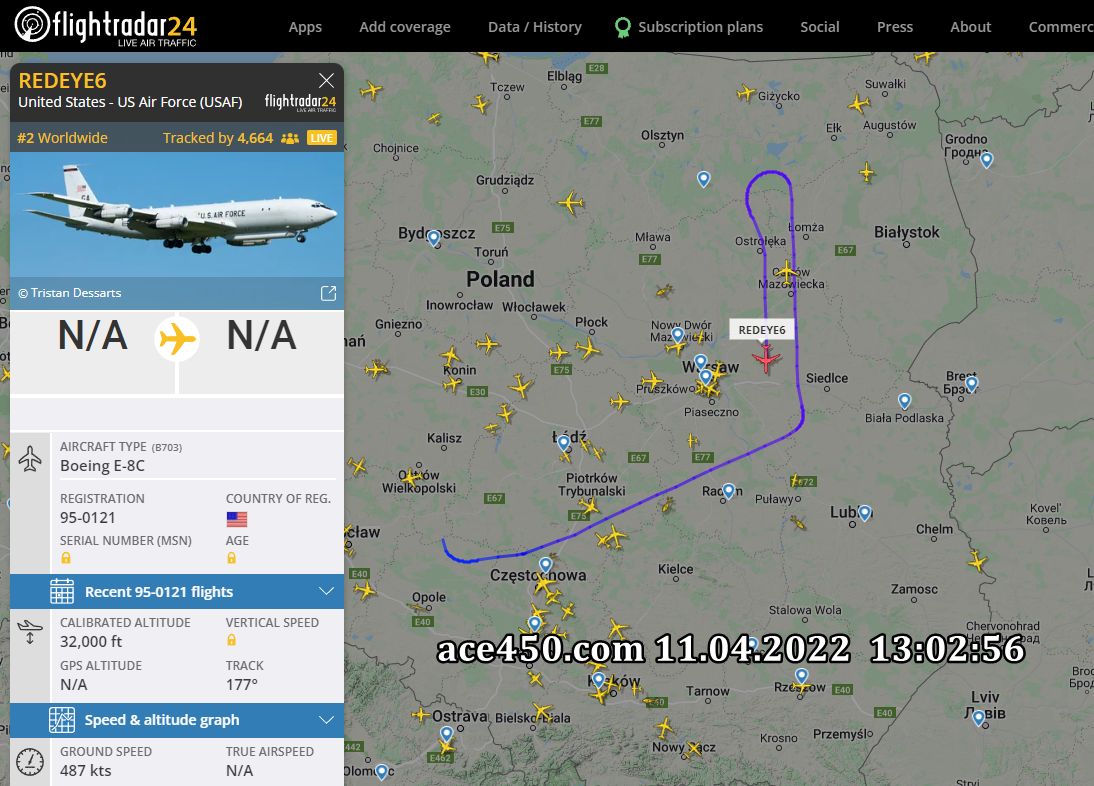Select the yellow plane near Giżycko
Image resolution: width=1094 pixels, height=786 pixels.
click(x=746, y=92)
